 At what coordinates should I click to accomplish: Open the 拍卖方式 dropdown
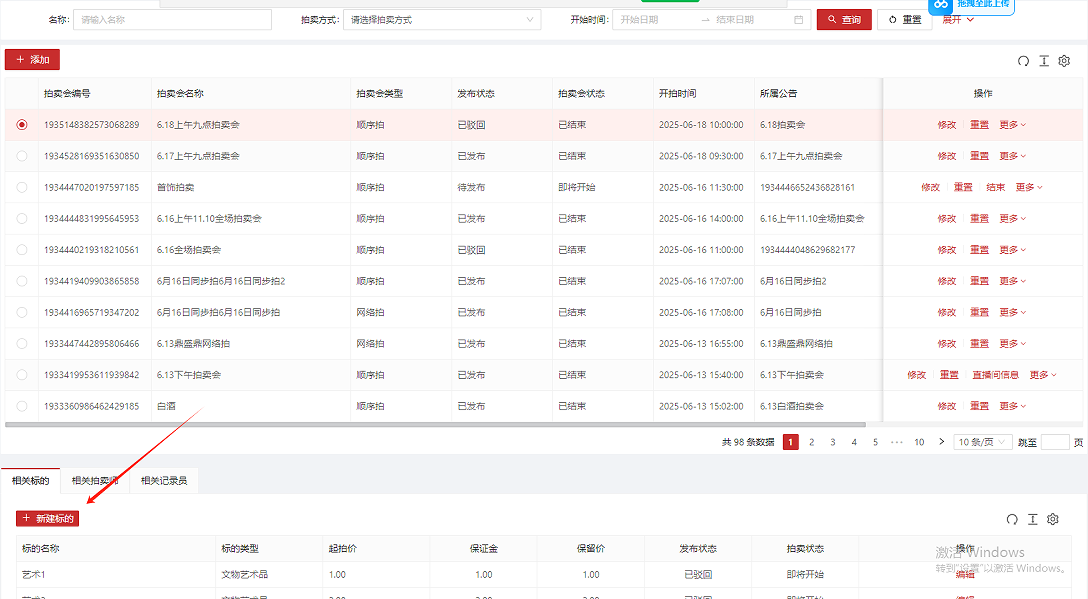[442, 19]
